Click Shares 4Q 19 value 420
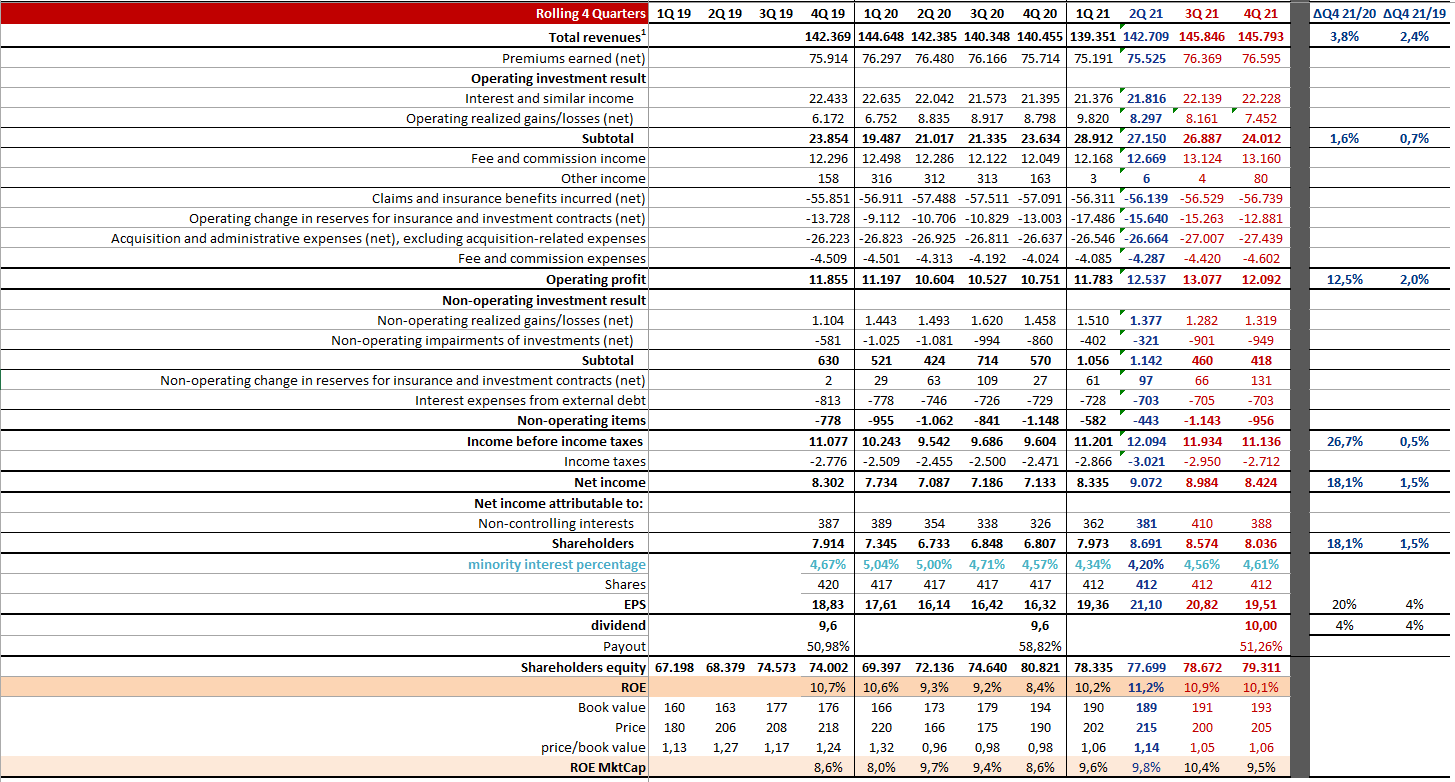The image size is (1455, 782). 828,584
